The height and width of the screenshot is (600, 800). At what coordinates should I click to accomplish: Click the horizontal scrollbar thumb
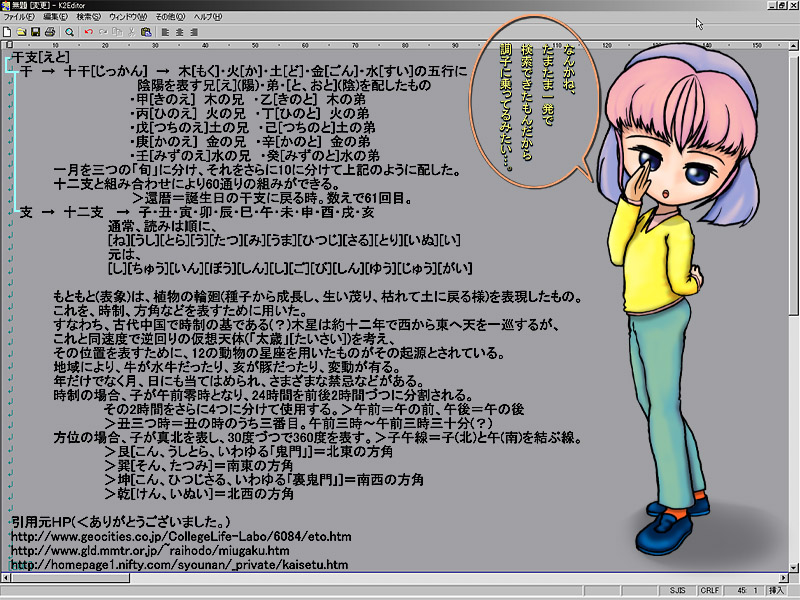pos(70,578)
